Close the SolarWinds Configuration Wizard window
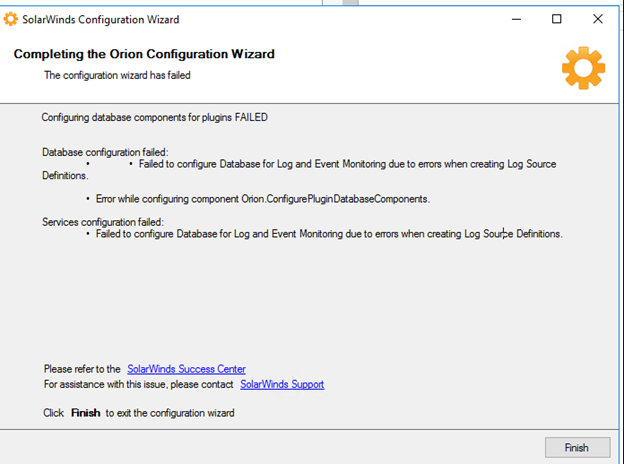Screen dimensions: 624x464 point(598,19)
